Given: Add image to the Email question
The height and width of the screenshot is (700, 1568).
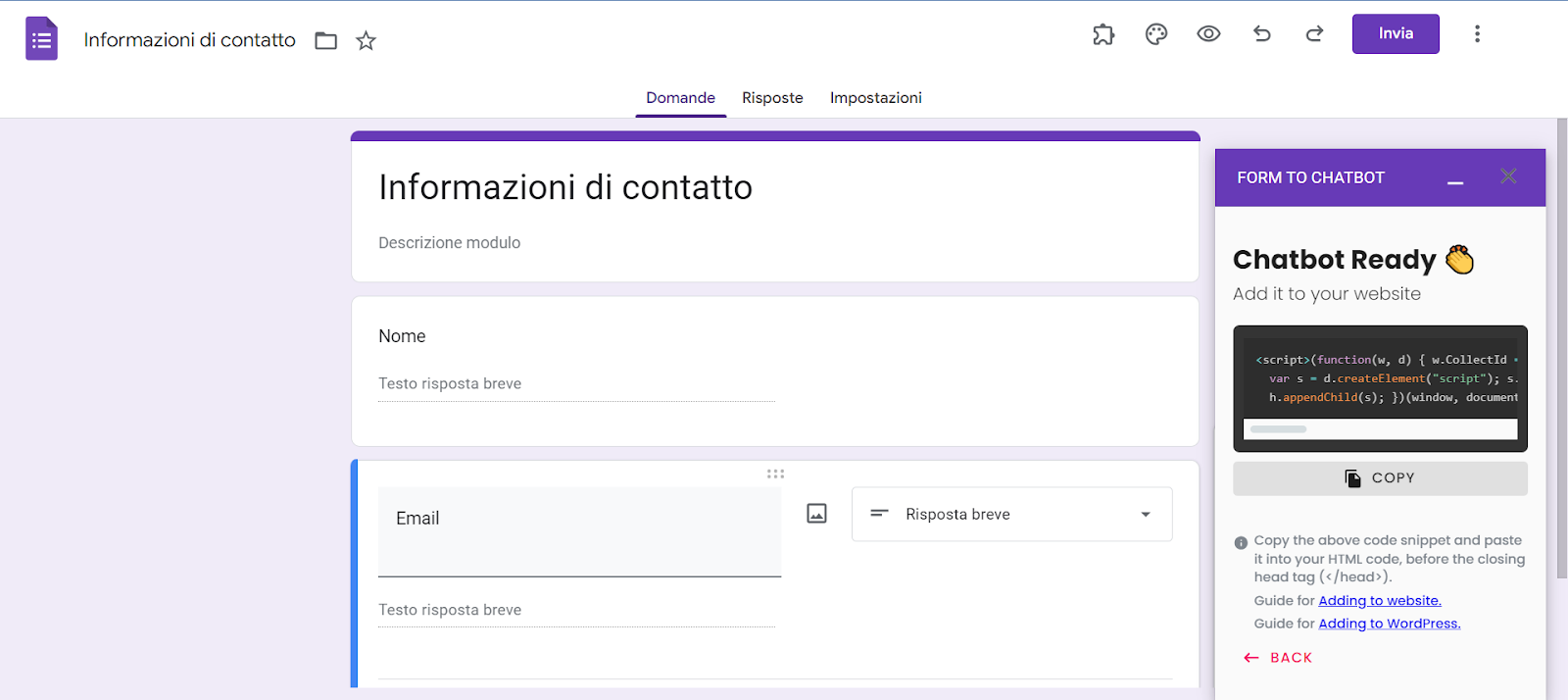Looking at the screenshot, I should point(816,514).
